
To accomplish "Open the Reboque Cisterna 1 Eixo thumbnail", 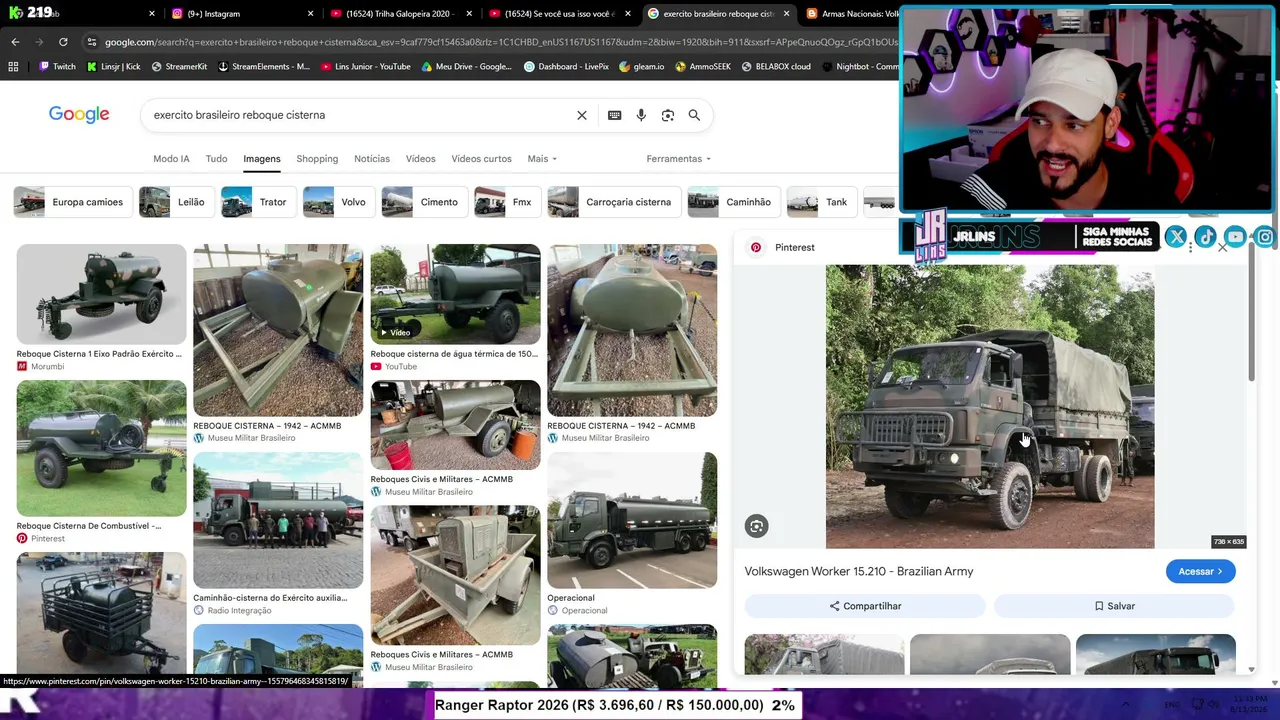I will 101,294.
